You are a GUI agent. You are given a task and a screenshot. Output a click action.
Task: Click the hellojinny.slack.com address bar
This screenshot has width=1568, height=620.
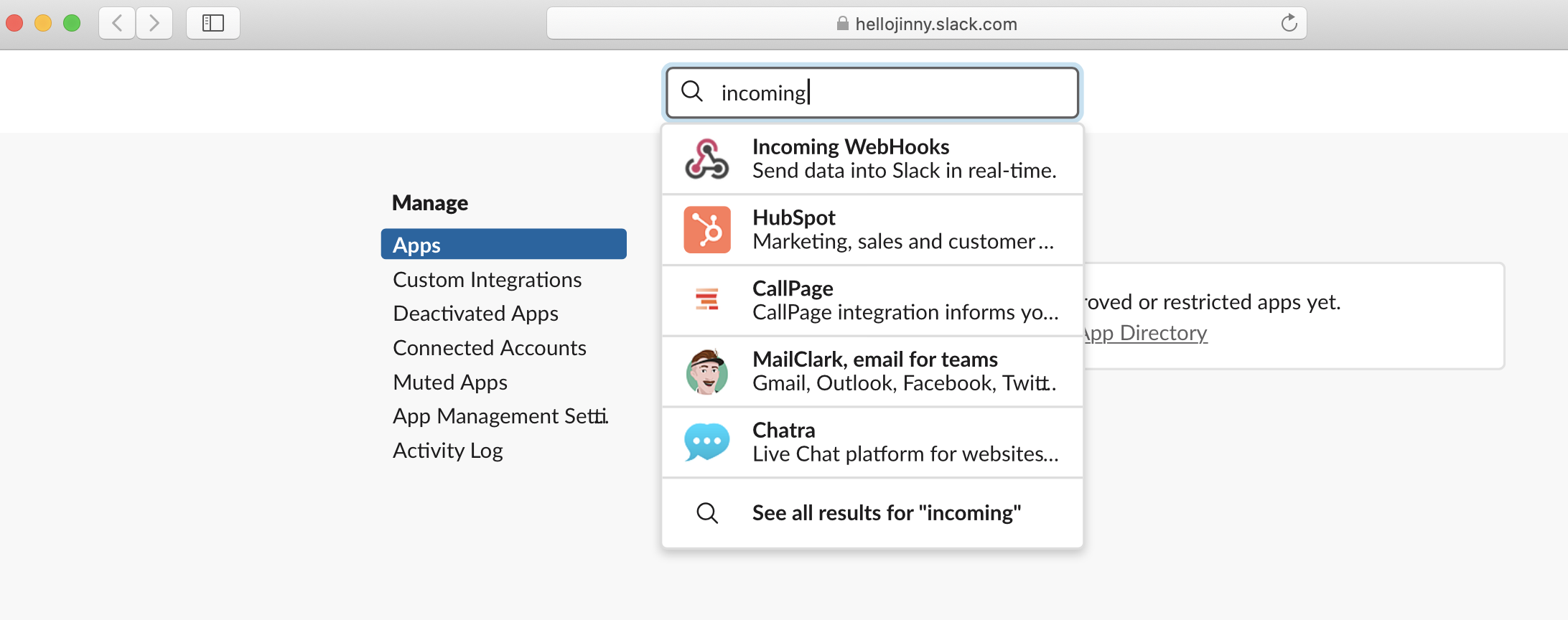tap(927, 24)
